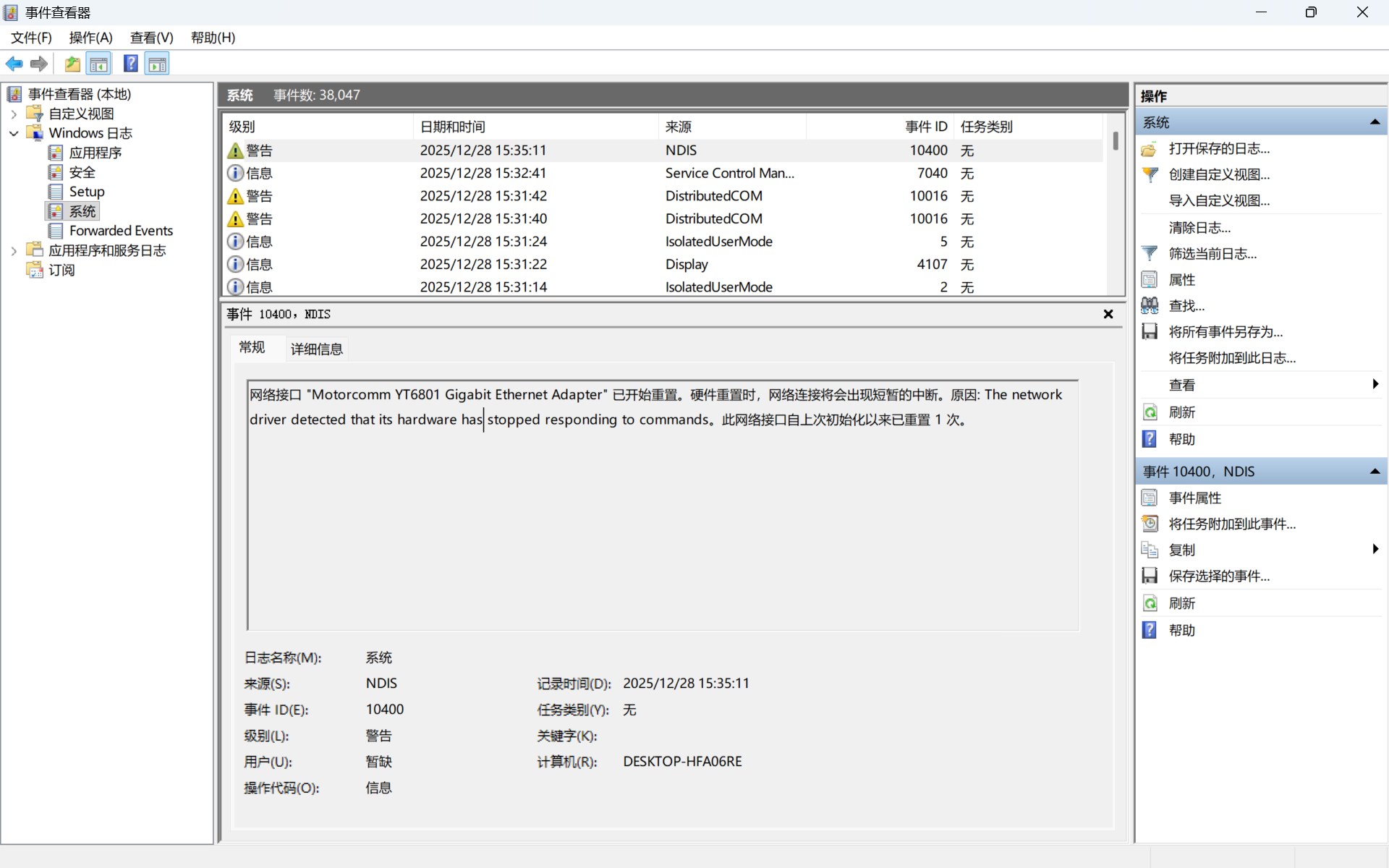Collapse the Windows 日志 tree node
Screen dimensions: 1389x868
point(14,134)
